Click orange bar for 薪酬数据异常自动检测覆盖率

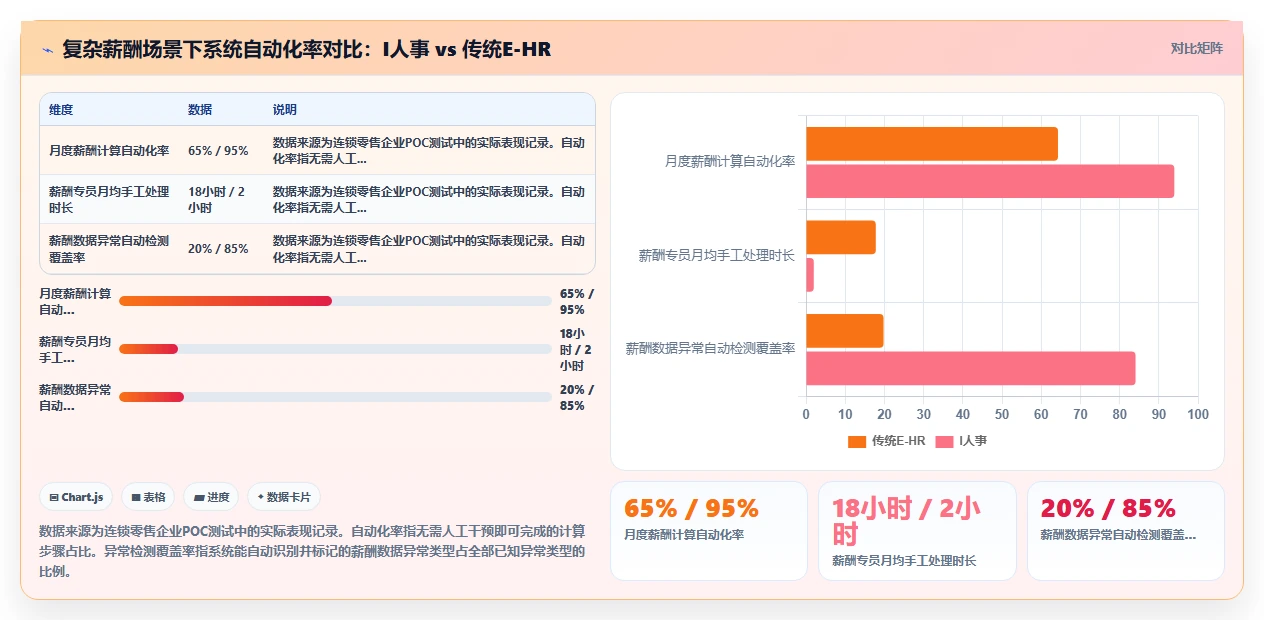pyautogui.click(x=845, y=331)
